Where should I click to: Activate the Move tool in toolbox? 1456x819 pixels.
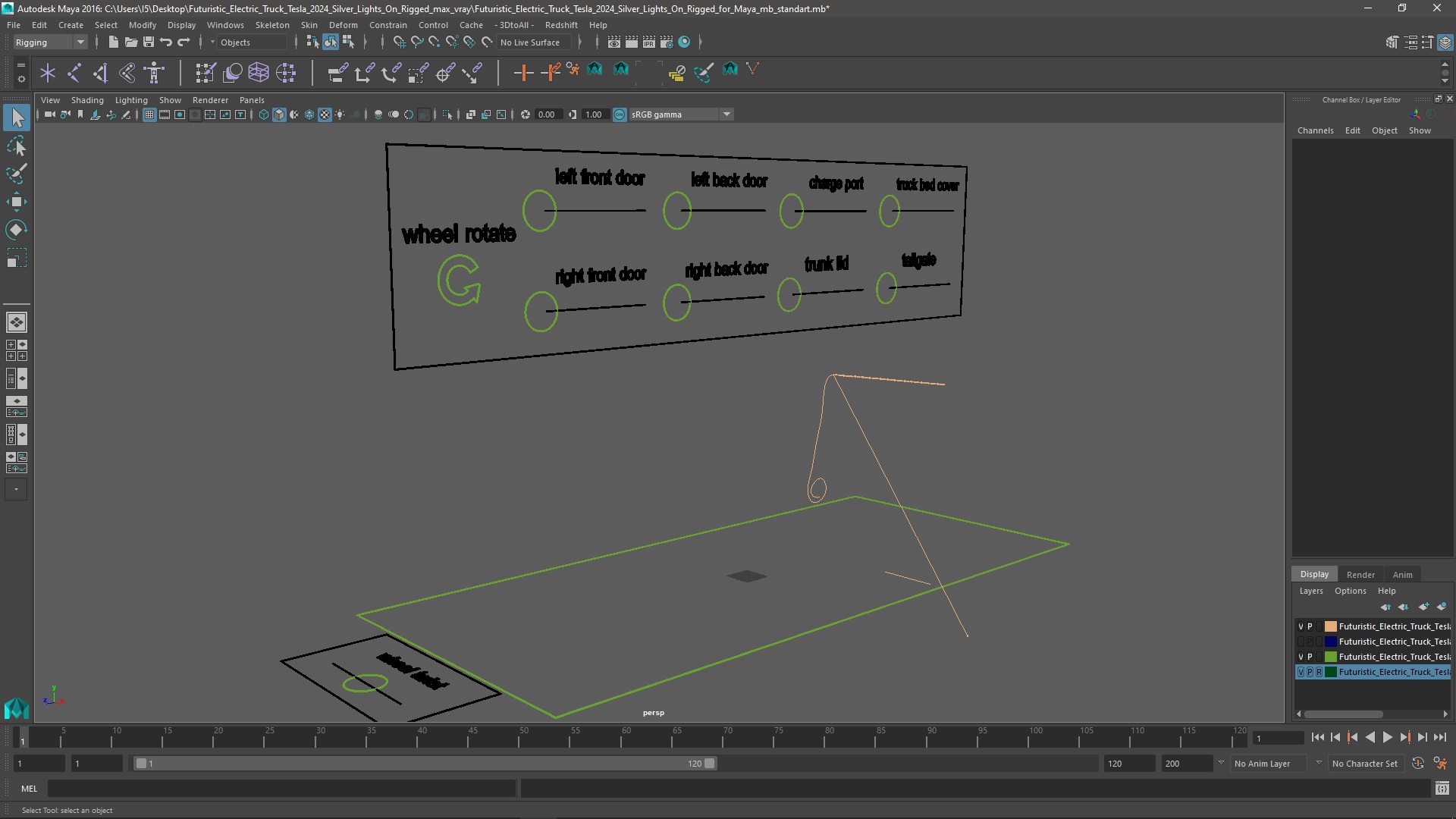(x=17, y=202)
